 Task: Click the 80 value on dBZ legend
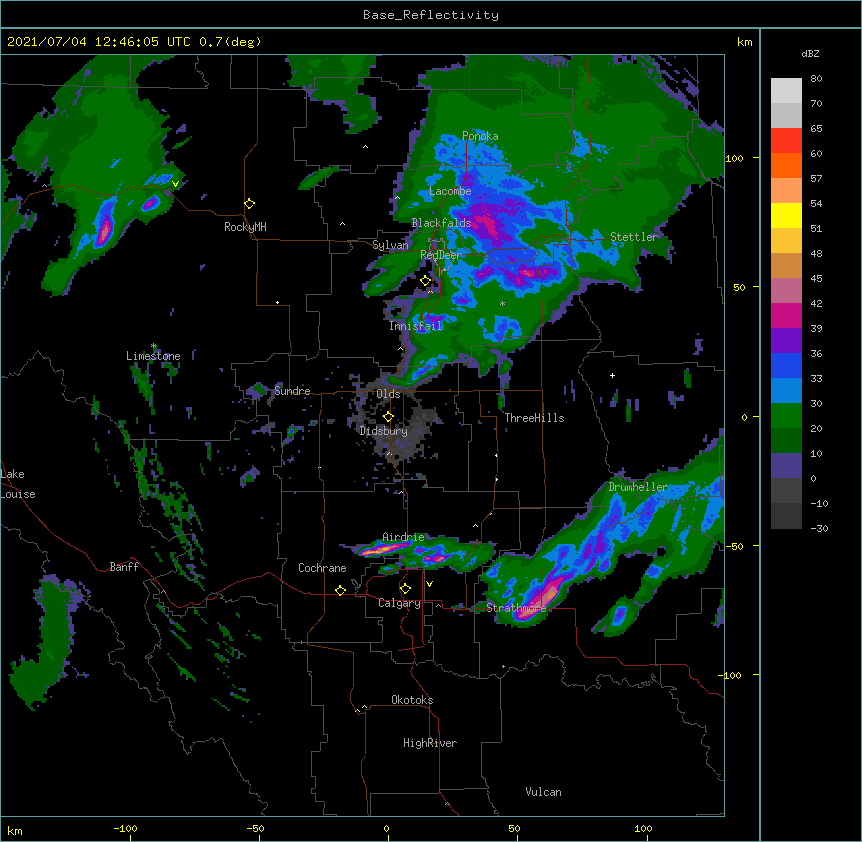pyautogui.click(x=816, y=79)
